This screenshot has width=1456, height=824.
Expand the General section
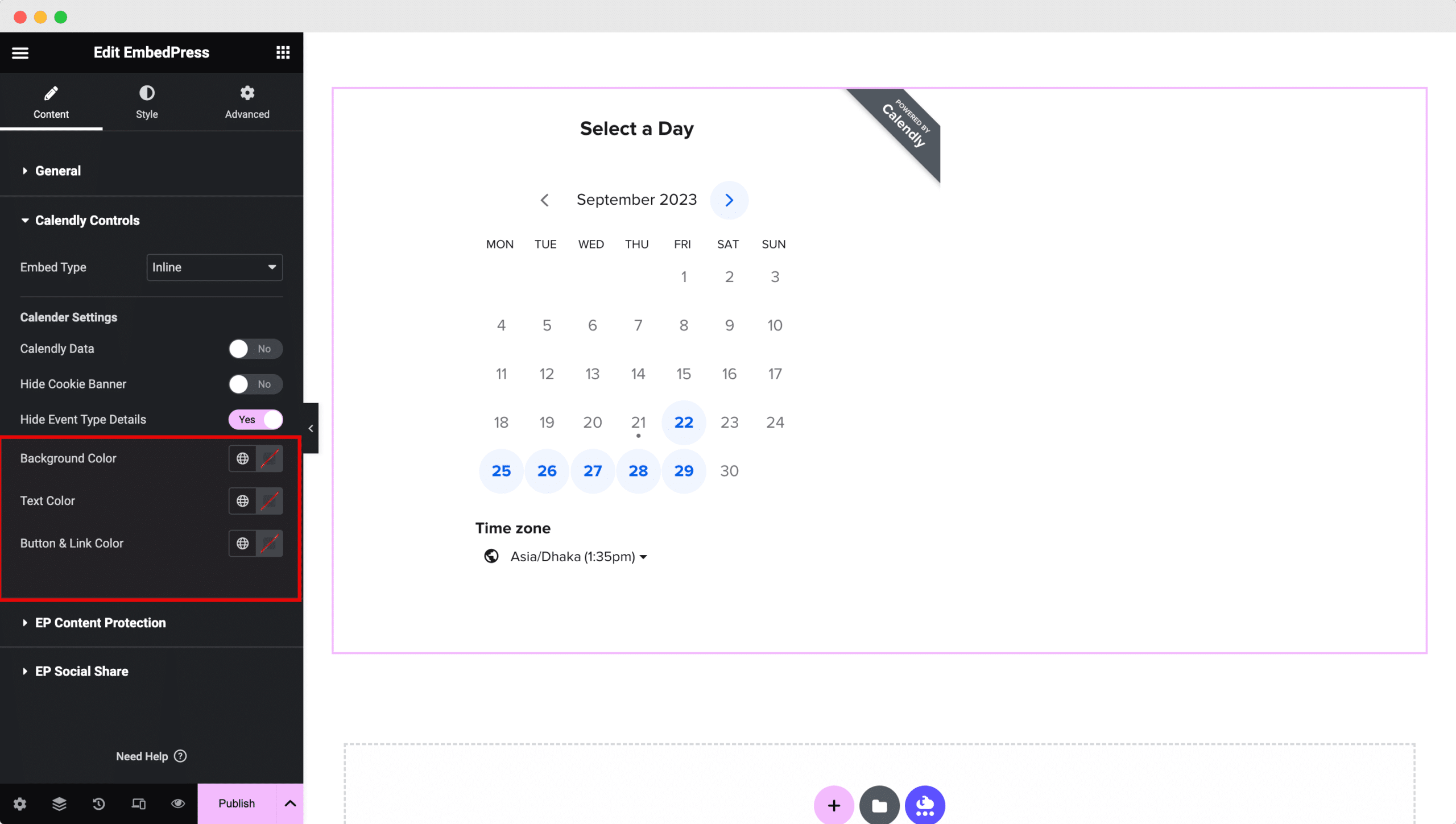coord(58,170)
